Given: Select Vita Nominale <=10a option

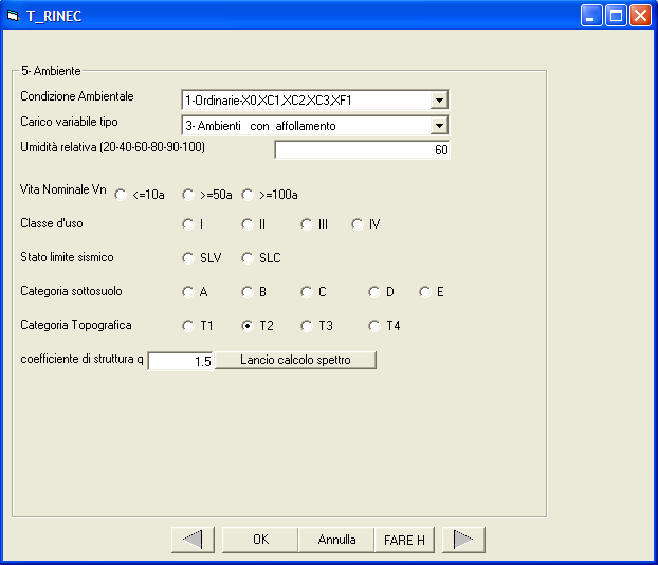Looking at the screenshot, I should pyautogui.click(x=121, y=194).
